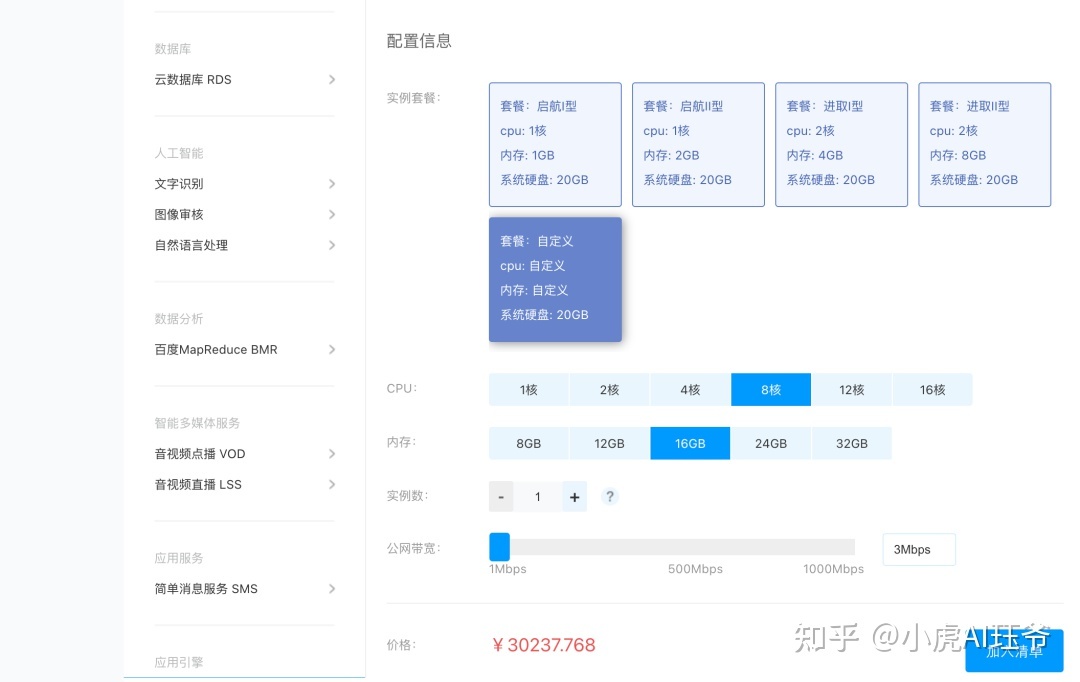Expand the 文字识别 chevron arrow

click(x=332, y=184)
